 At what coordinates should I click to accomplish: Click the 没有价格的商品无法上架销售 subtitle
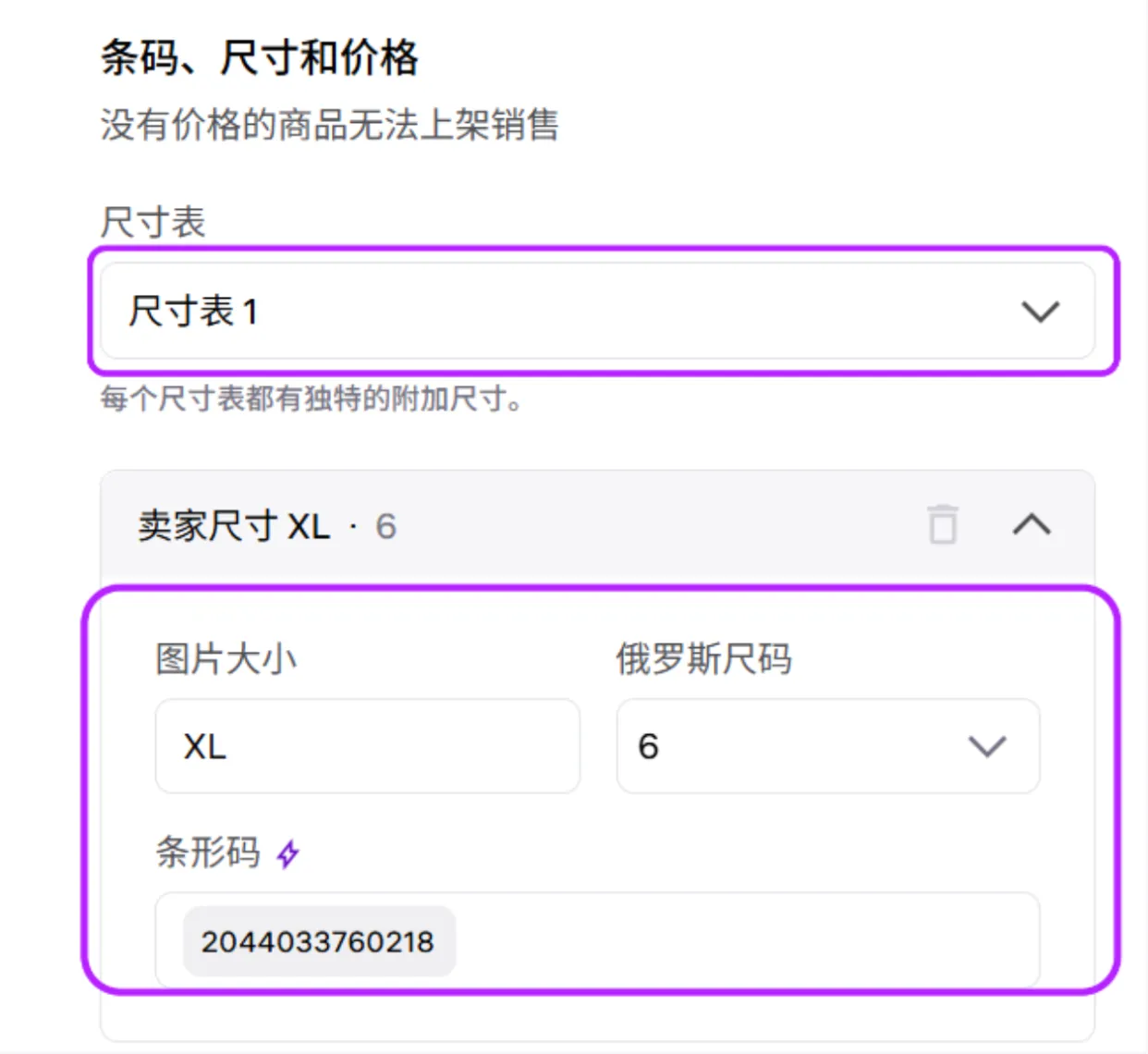[330, 125]
